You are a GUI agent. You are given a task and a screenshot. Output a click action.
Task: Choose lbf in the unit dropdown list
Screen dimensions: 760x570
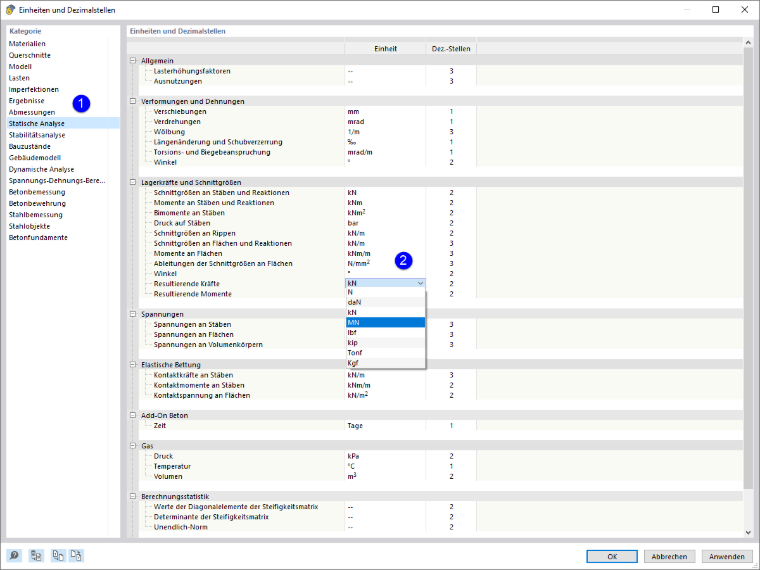(x=386, y=332)
